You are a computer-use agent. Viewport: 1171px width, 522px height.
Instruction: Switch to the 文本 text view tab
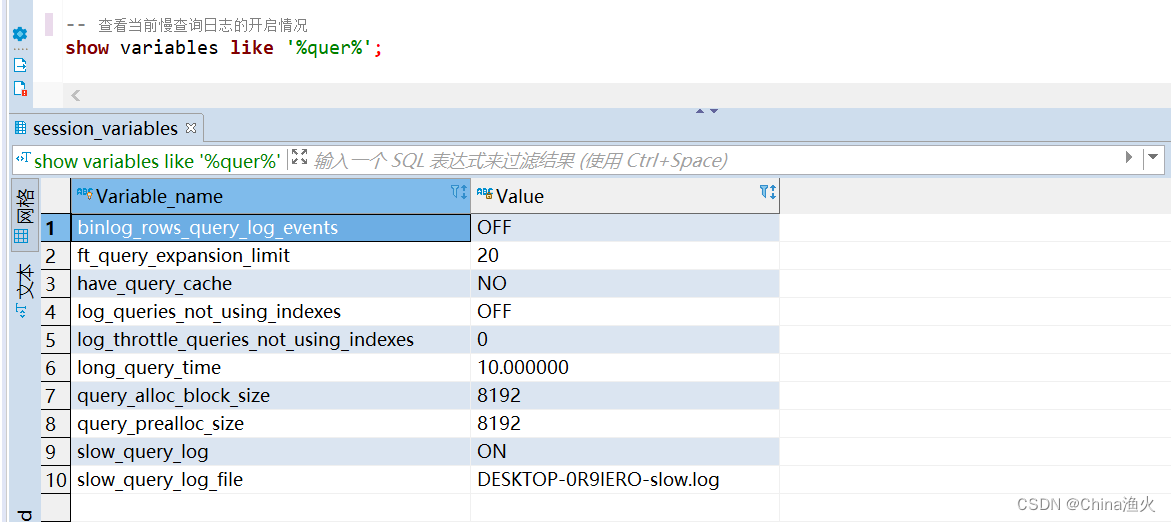pyautogui.click(x=23, y=290)
